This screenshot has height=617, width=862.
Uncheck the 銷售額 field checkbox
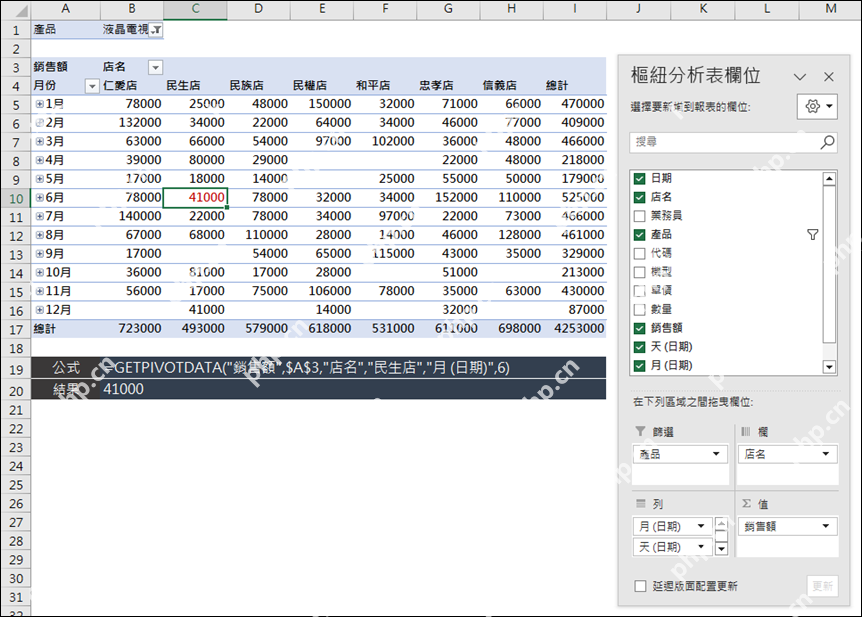639,328
